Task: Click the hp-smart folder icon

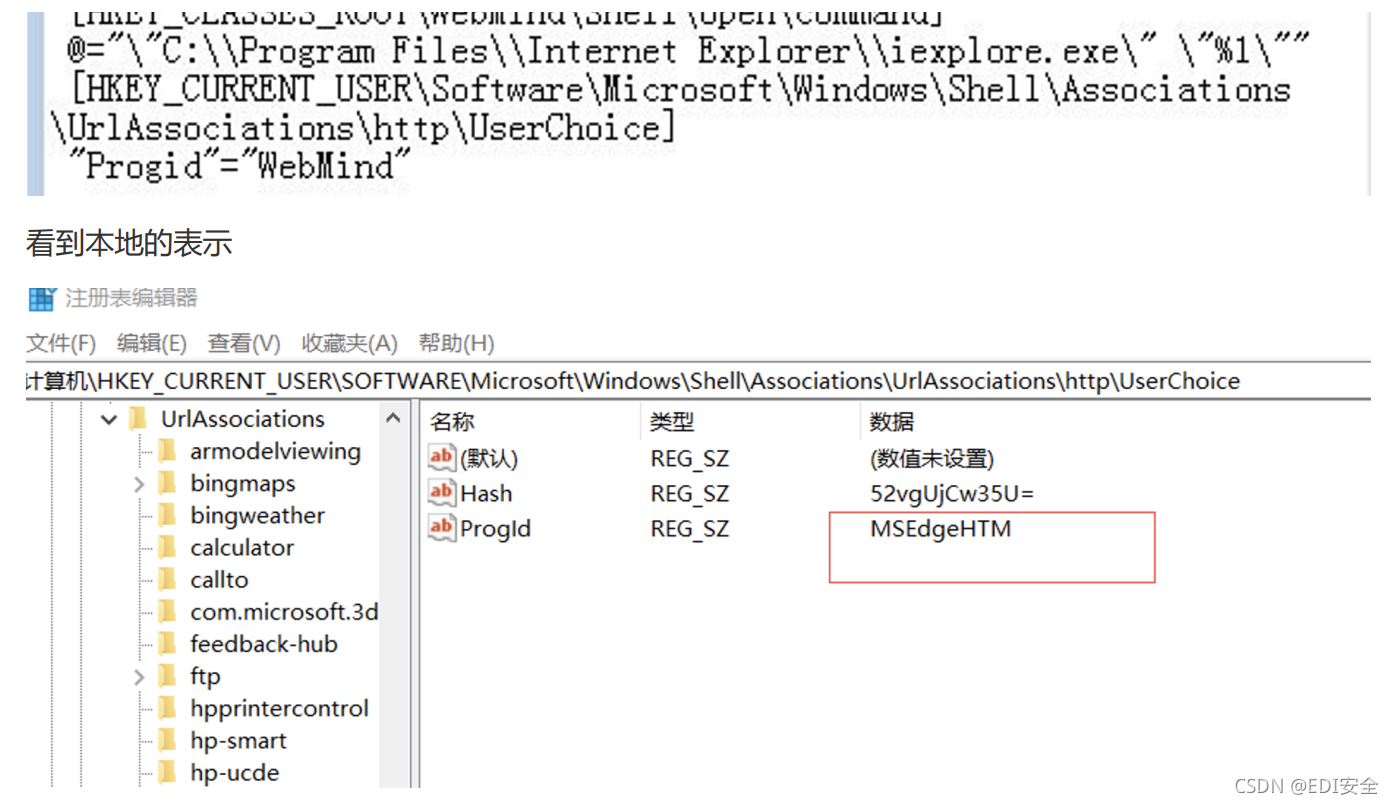Action: click(168, 740)
